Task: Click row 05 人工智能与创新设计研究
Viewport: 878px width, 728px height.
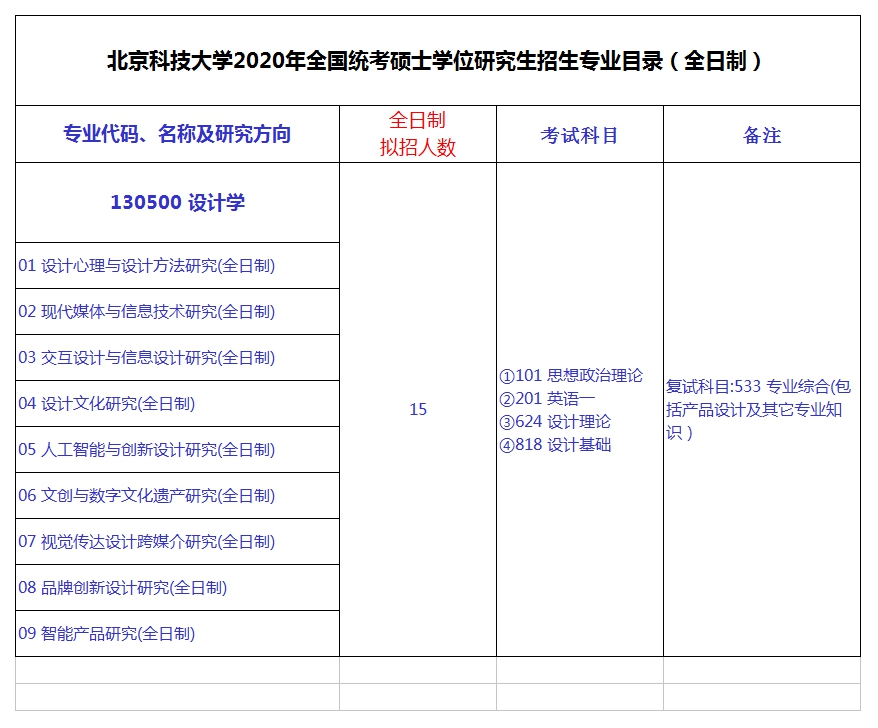Action: pyautogui.click(x=147, y=450)
